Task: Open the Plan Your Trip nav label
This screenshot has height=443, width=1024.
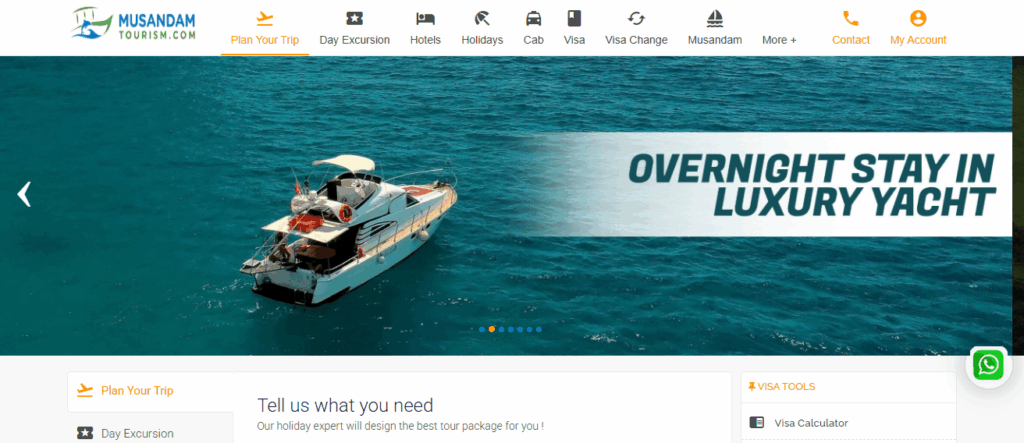Action: tap(264, 40)
